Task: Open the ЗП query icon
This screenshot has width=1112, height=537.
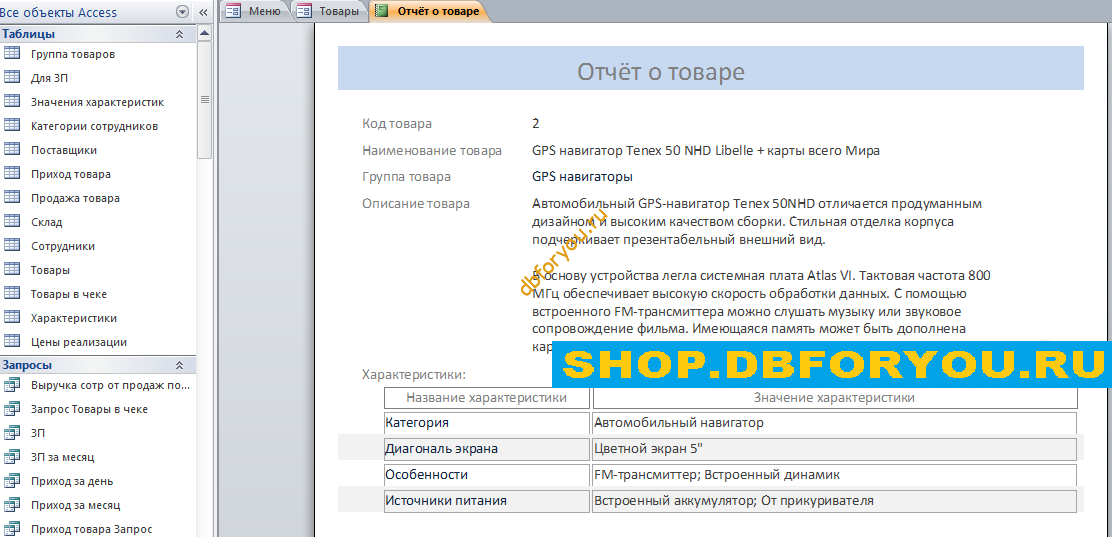Action: pyautogui.click(x=11, y=433)
